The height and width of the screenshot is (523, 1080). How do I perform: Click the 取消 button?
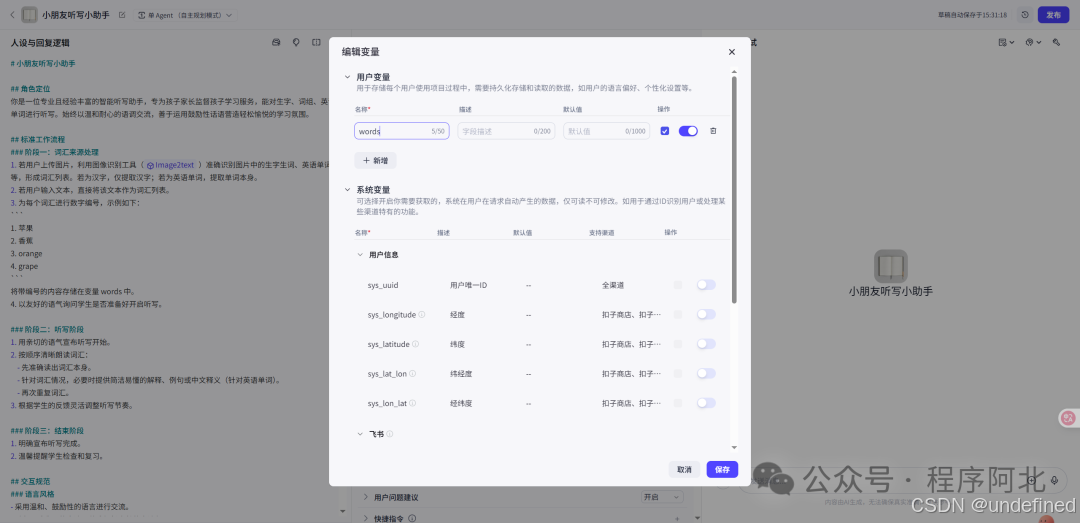pos(684,469)
